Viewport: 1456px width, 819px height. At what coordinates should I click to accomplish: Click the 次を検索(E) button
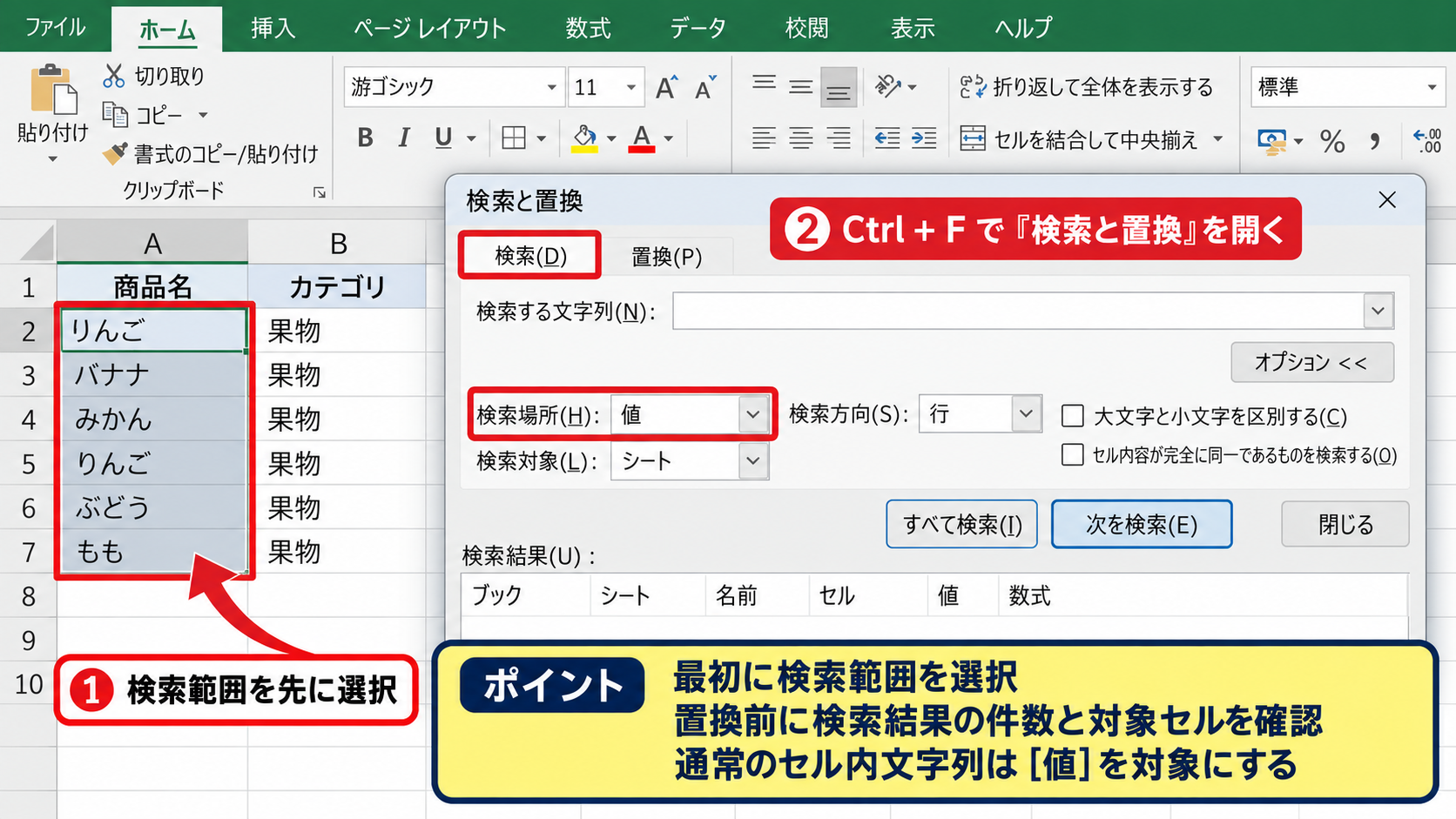[1142, 524]
